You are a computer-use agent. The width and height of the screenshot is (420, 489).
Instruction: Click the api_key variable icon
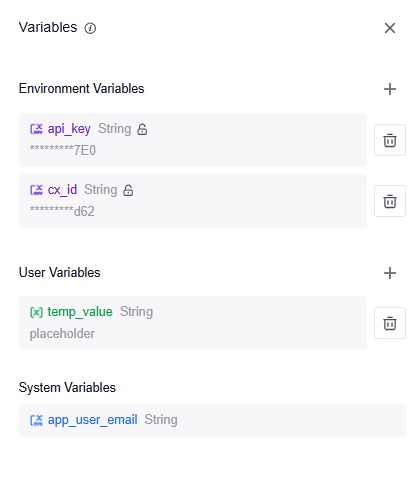(x=36, y=129)
